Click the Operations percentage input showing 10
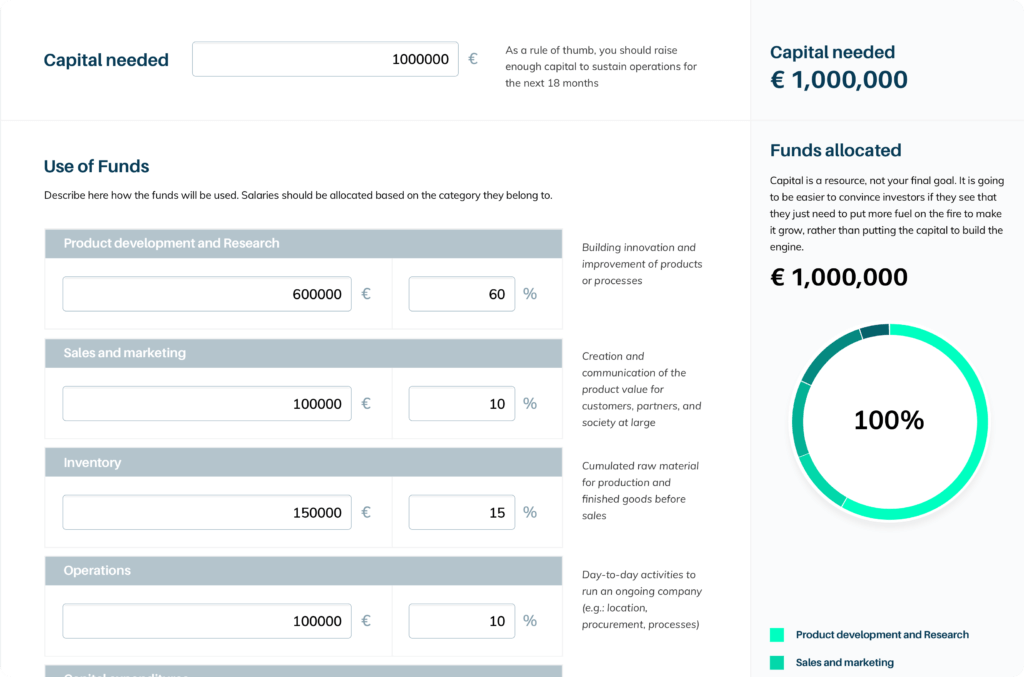 (461, 621)
